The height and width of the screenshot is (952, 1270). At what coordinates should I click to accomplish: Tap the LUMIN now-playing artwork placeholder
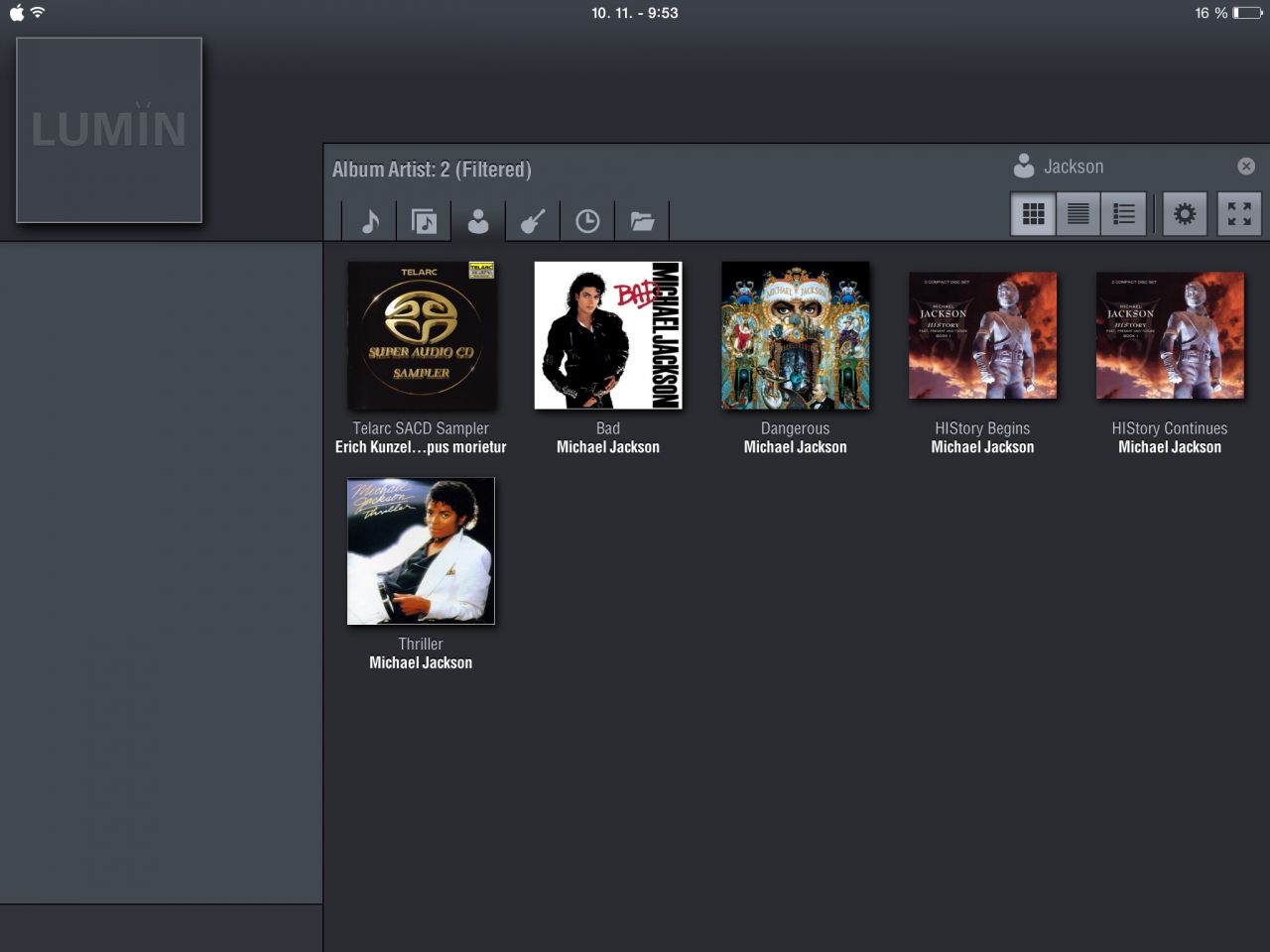pos(109,130)
